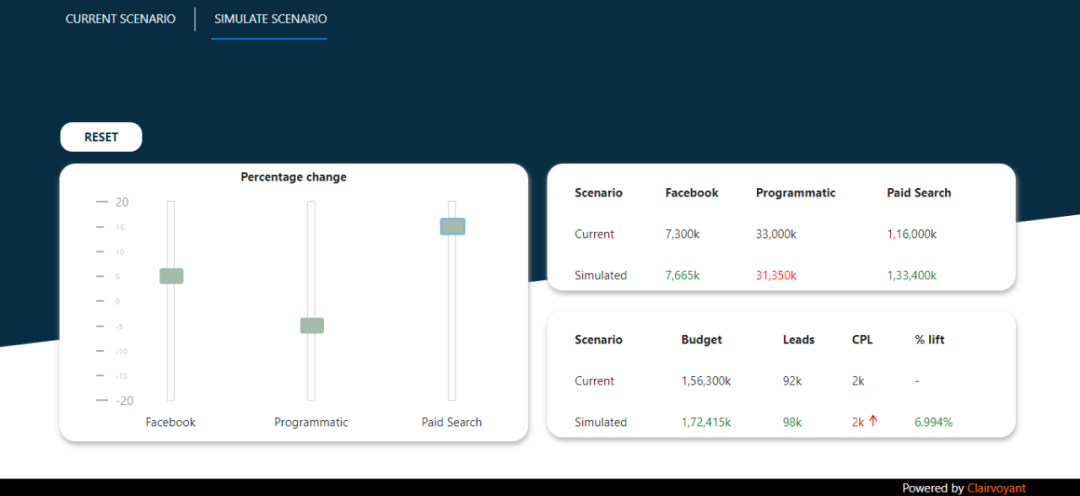Click the bottom of Programmatic slider track

pyautogui.click(x=311, y=397)
